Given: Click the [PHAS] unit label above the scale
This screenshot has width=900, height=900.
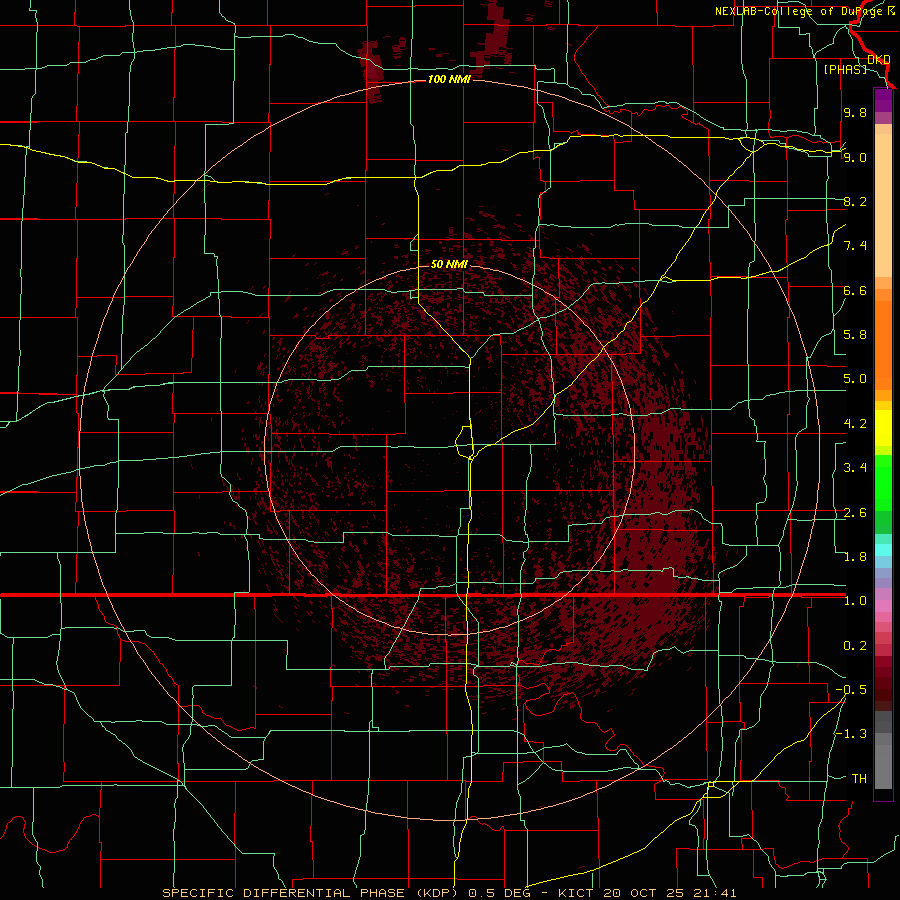Looking at the screenshot, I should 845,69.
